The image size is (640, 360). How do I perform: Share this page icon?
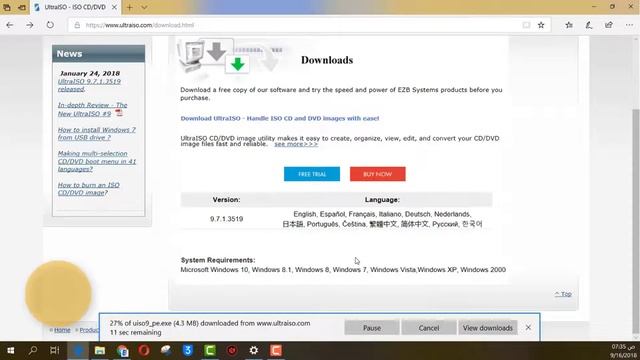click(609, 25)
